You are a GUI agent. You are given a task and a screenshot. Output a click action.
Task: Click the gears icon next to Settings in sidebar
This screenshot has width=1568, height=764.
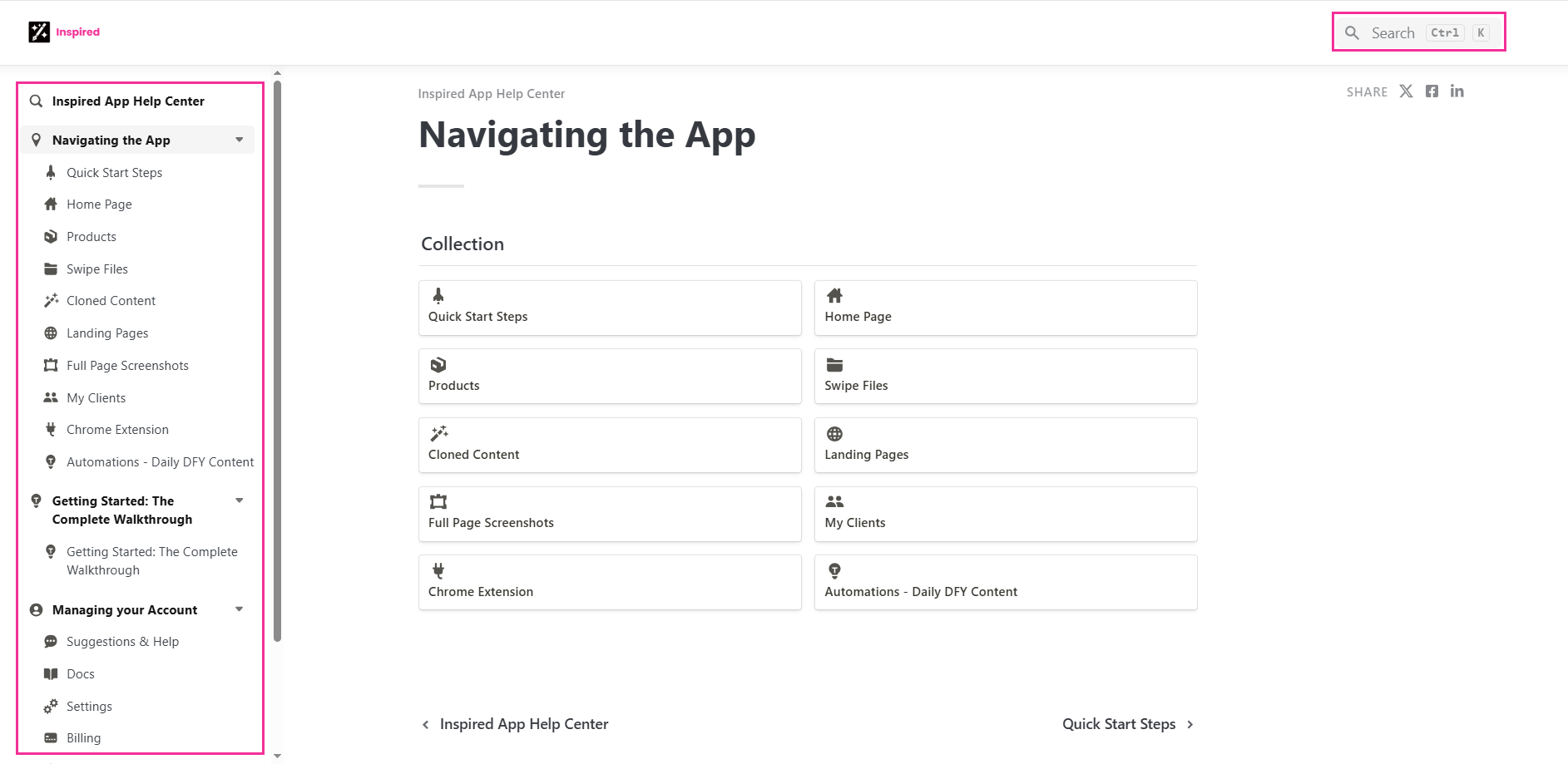coord(51,706)
